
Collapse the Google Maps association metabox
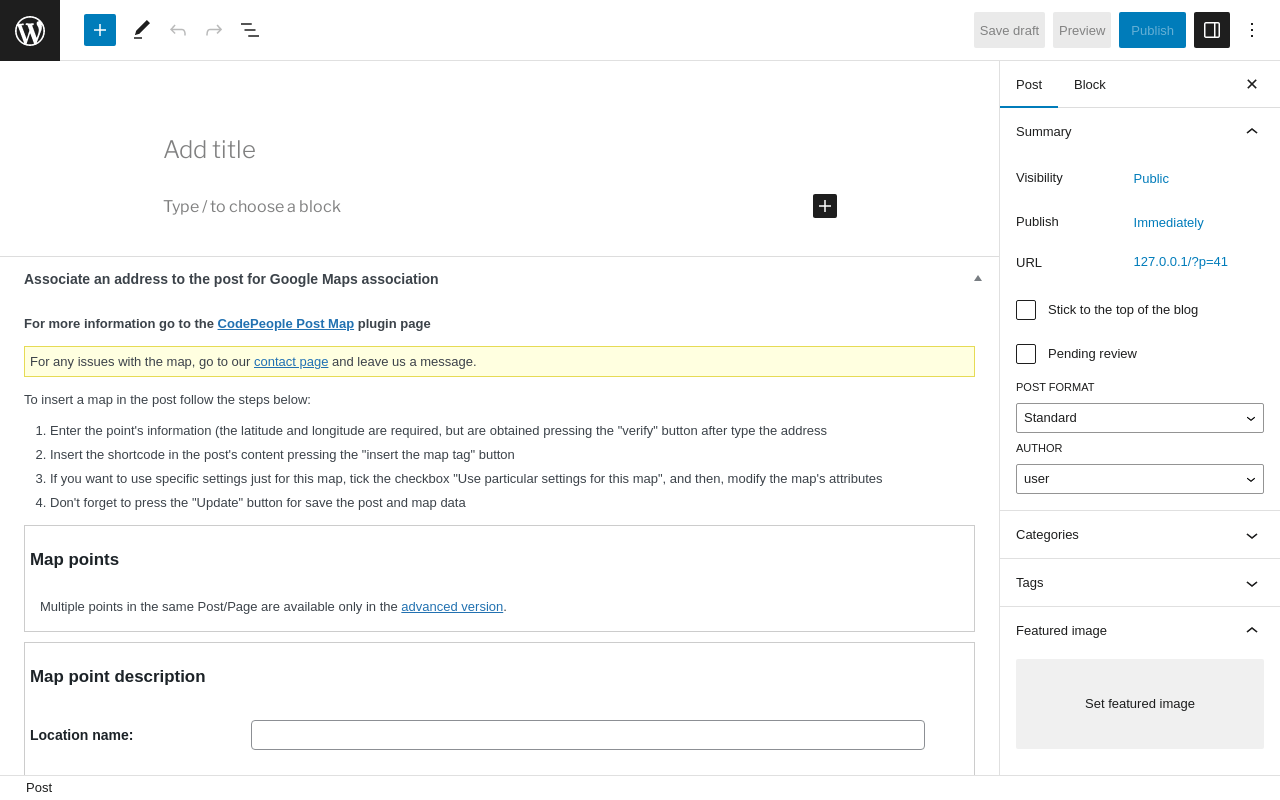click(978, 278)
